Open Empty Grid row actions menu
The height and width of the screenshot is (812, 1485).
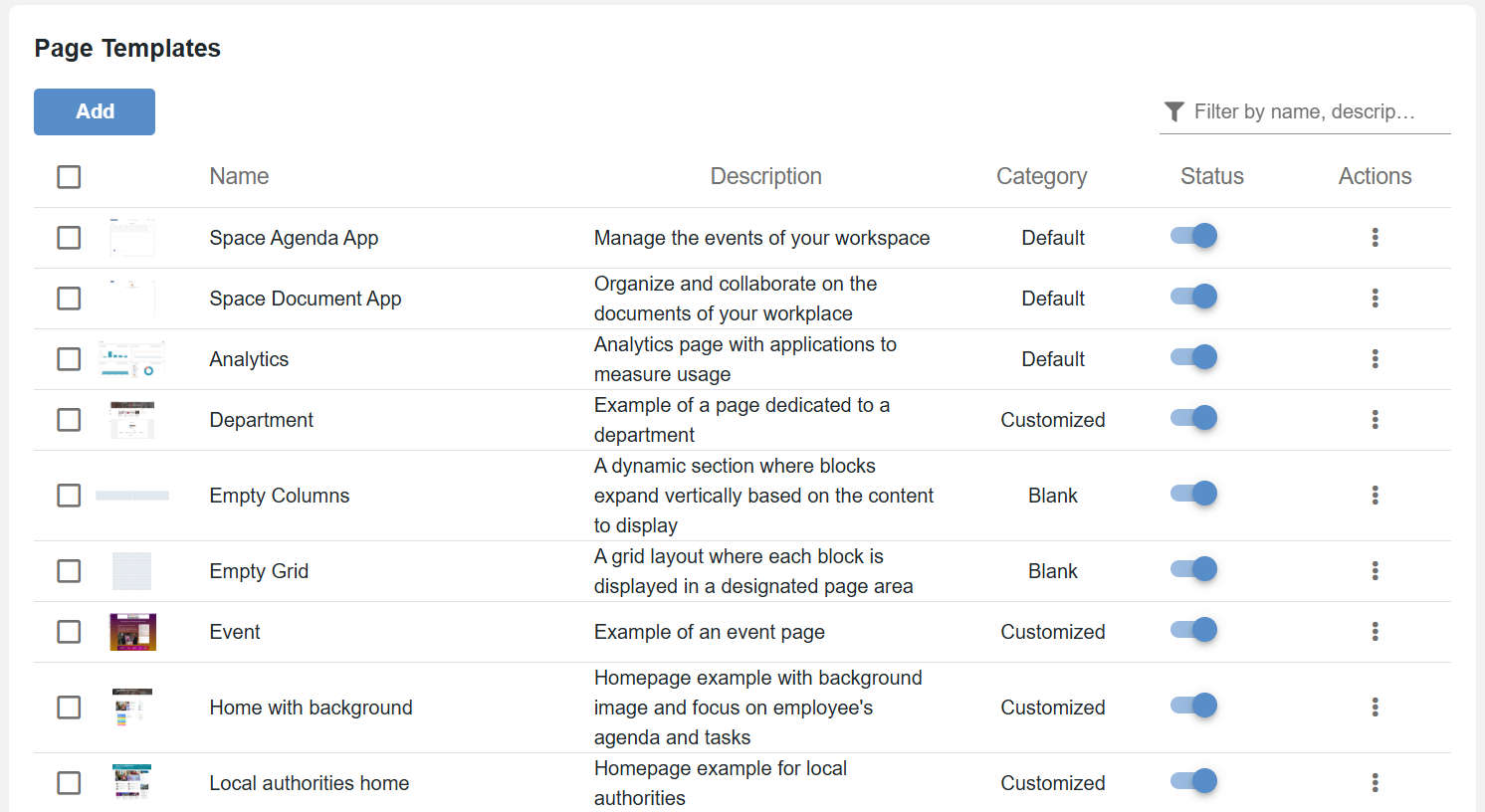coord(1375,570)
